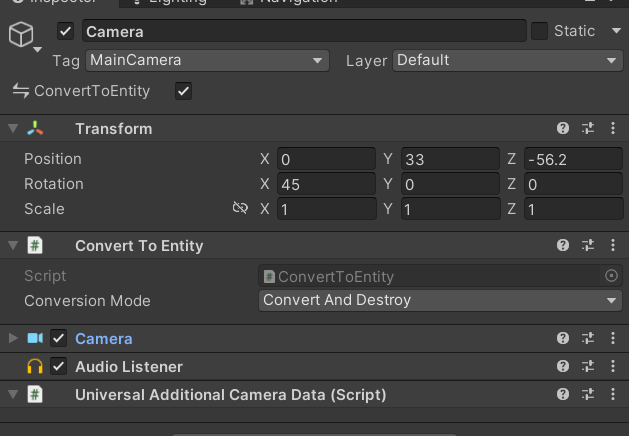Open Audio Listener help reference icon

563,367
